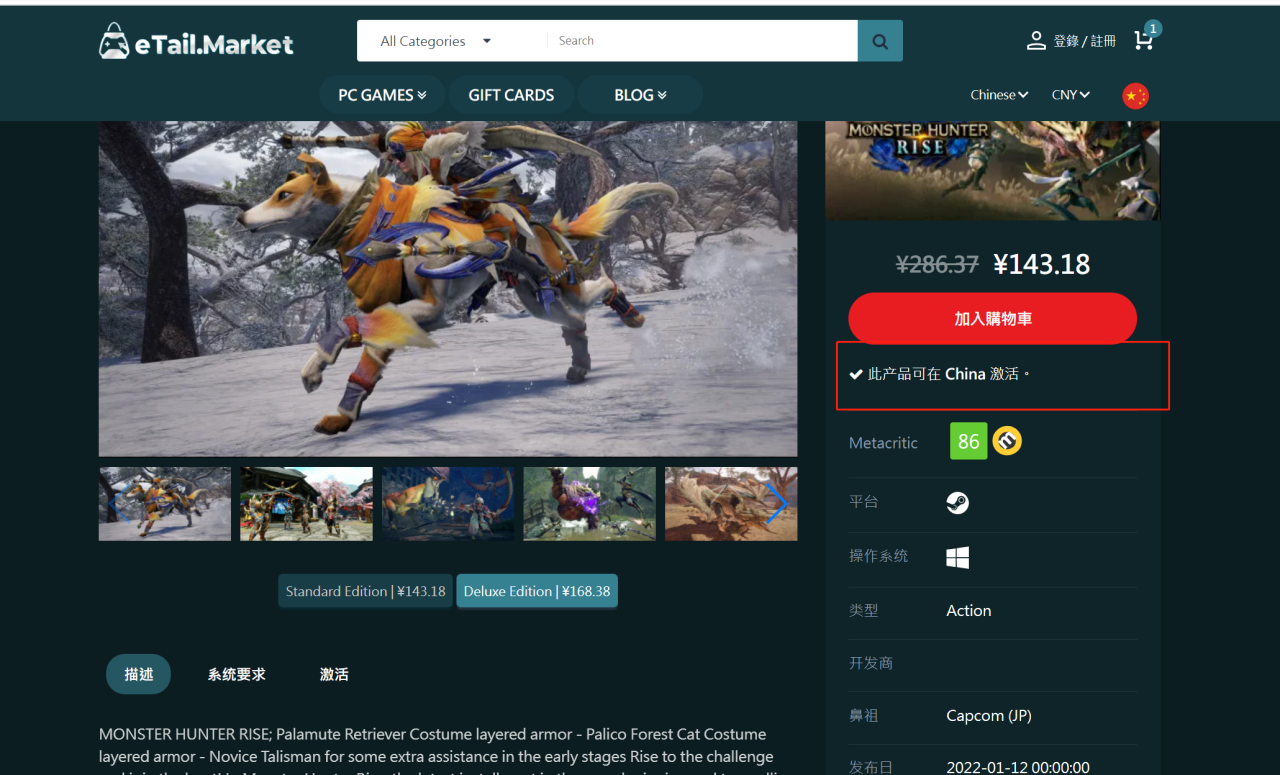Select the fourth thumbnail with purple monster
Screen dimensions: 1280x775
pyautogui.click(x=590, y=504)
